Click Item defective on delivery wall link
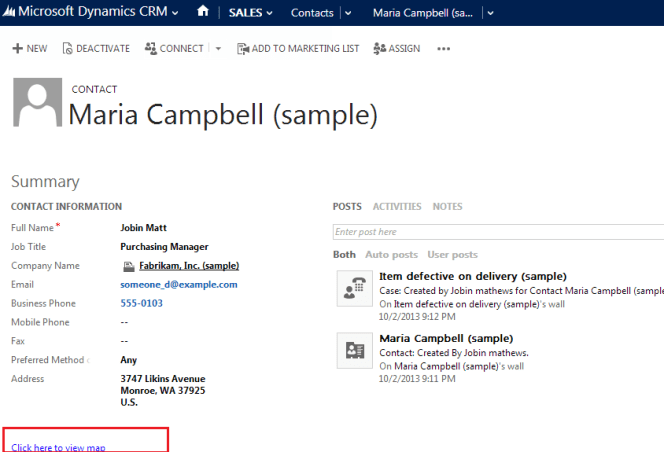 [467, 304]
